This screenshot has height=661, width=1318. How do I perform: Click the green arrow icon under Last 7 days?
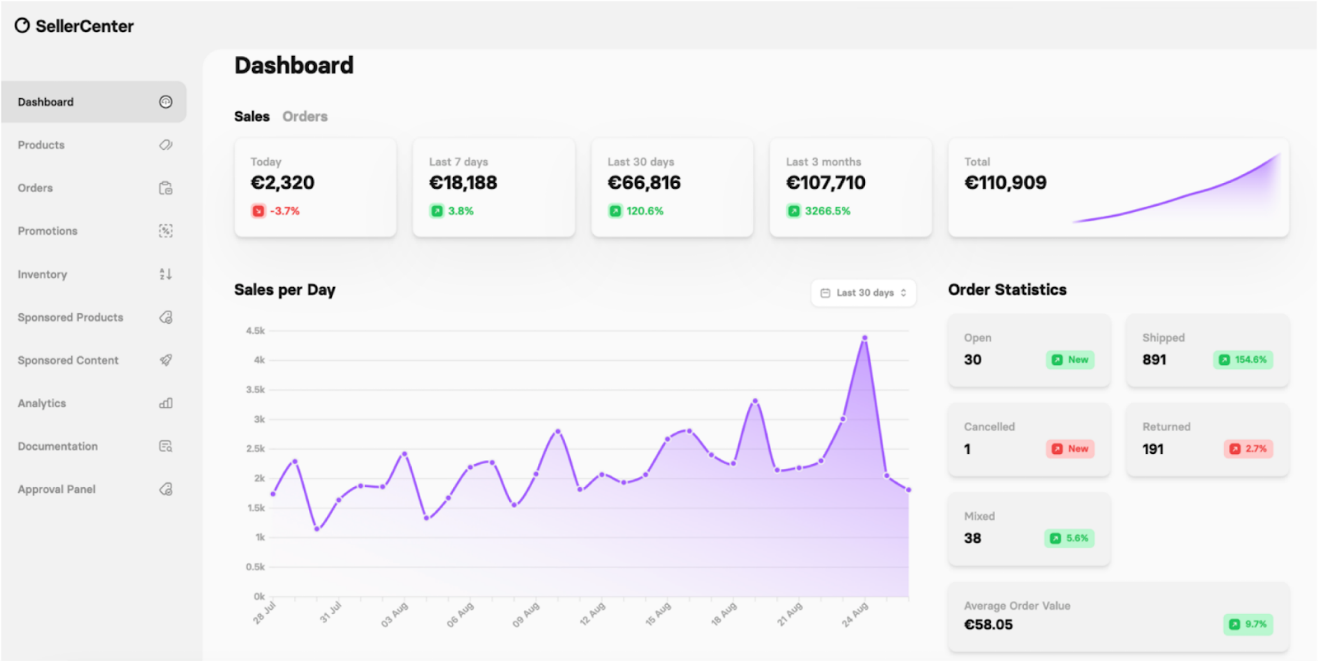[436, 211]
